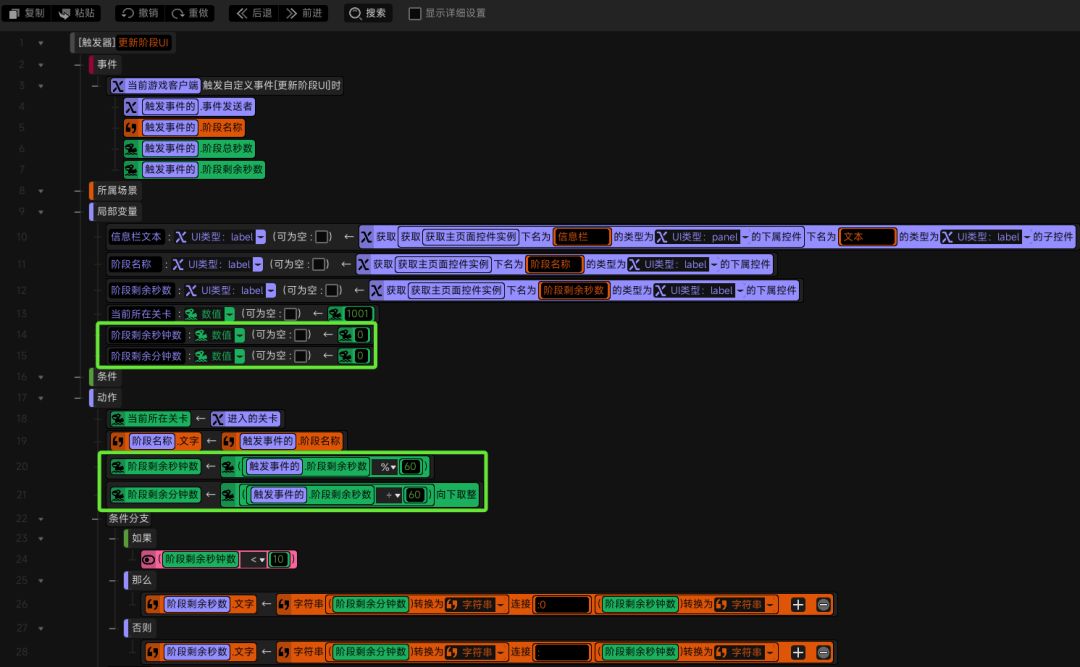Click the plus icon on row 26
1080x667 pixels.
(x=798, y=604)
